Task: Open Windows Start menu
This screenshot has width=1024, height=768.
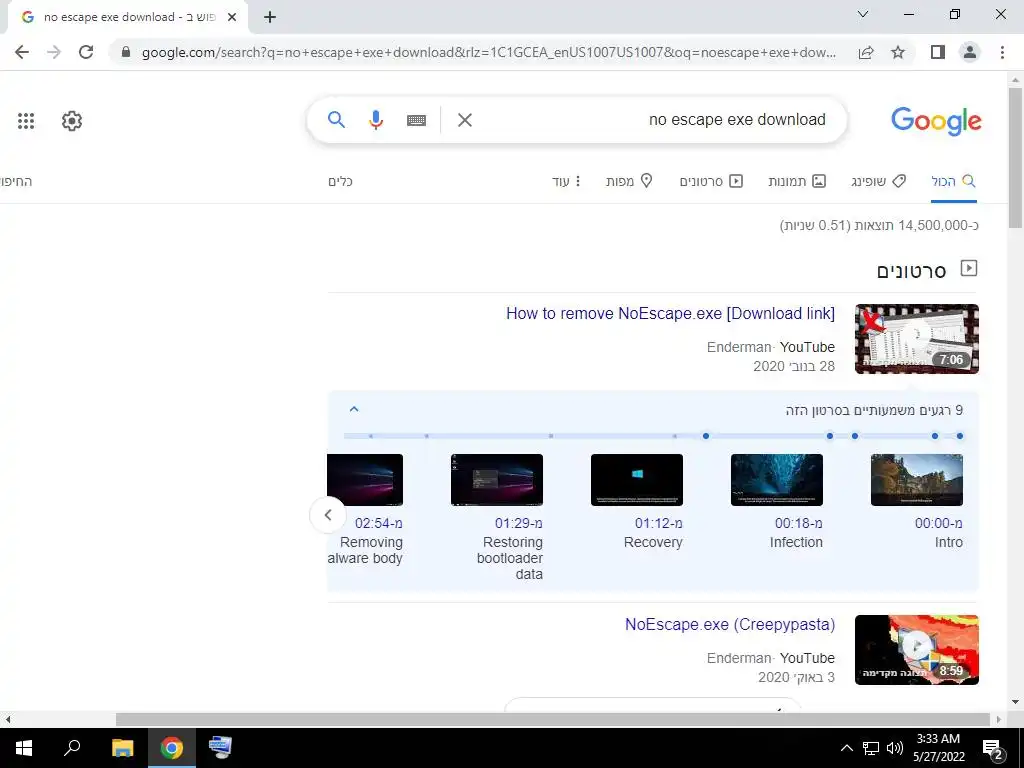Action: (24, 748)
